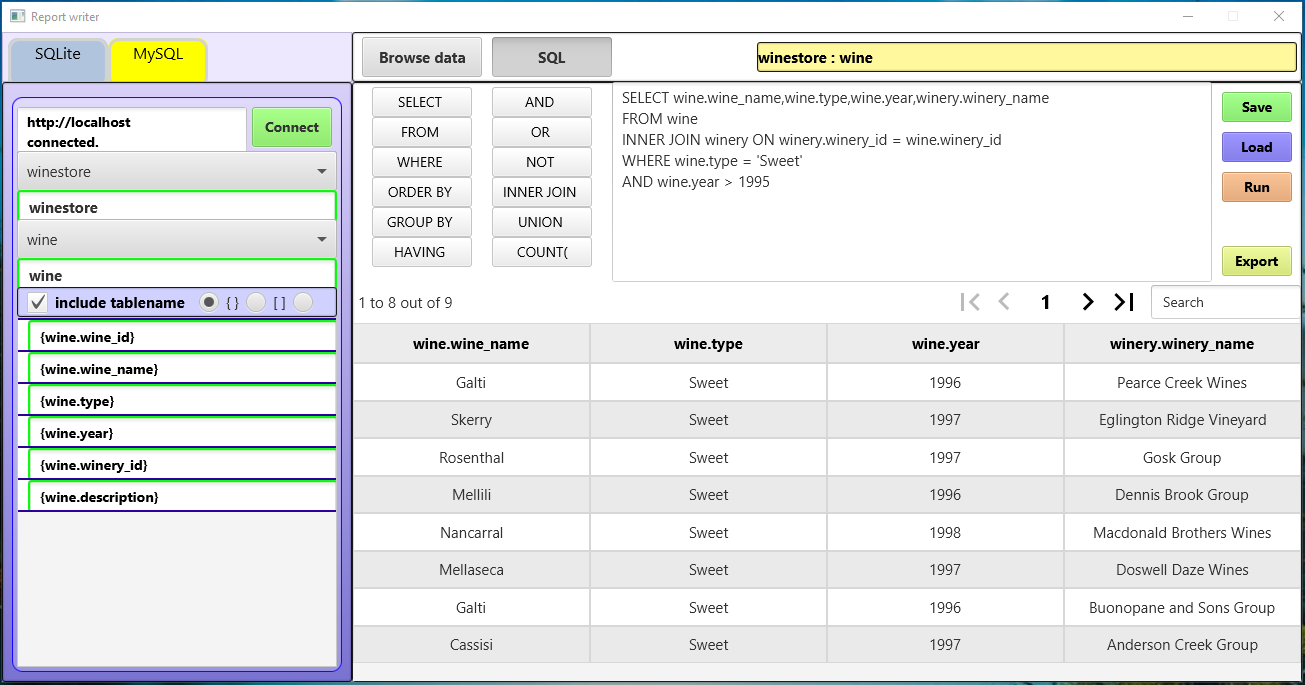1305x685 pixels.
Task: Sort by the wine.year column header
Action: [x=945, y=344]
